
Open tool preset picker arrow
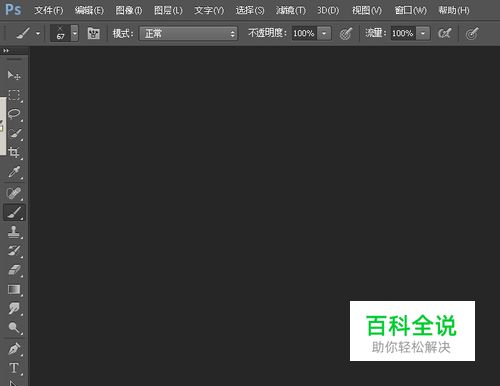point(38,34)
